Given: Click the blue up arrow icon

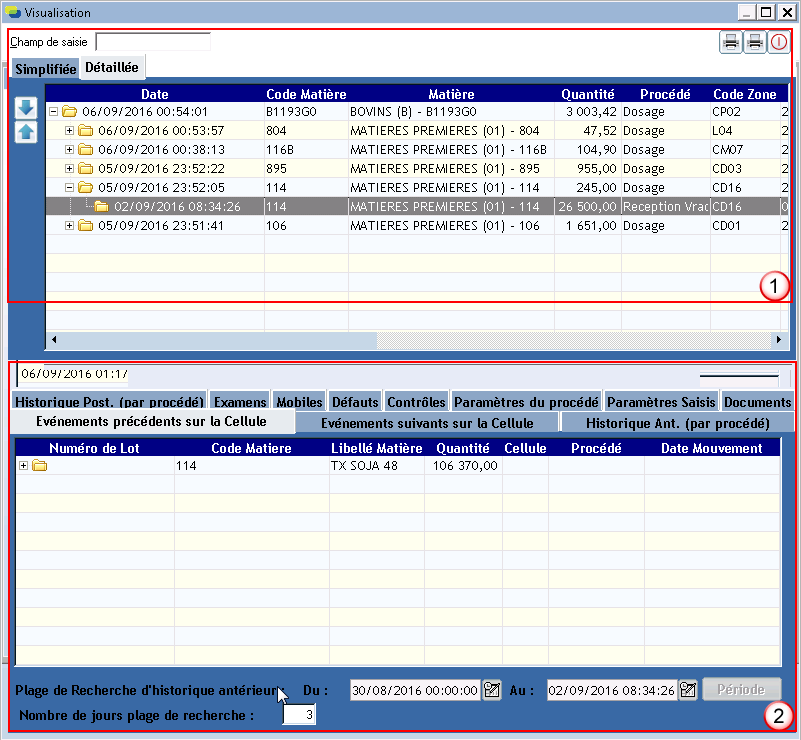Looking at the screenshot, I should point(26,132).
